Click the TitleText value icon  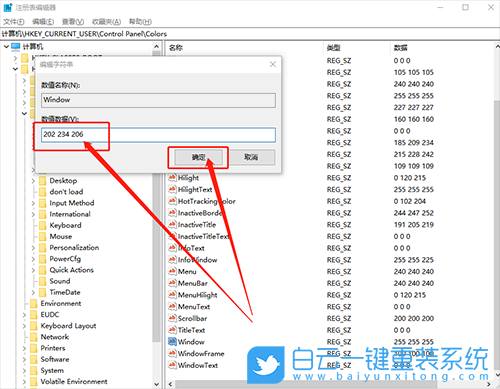click(172, 330)
